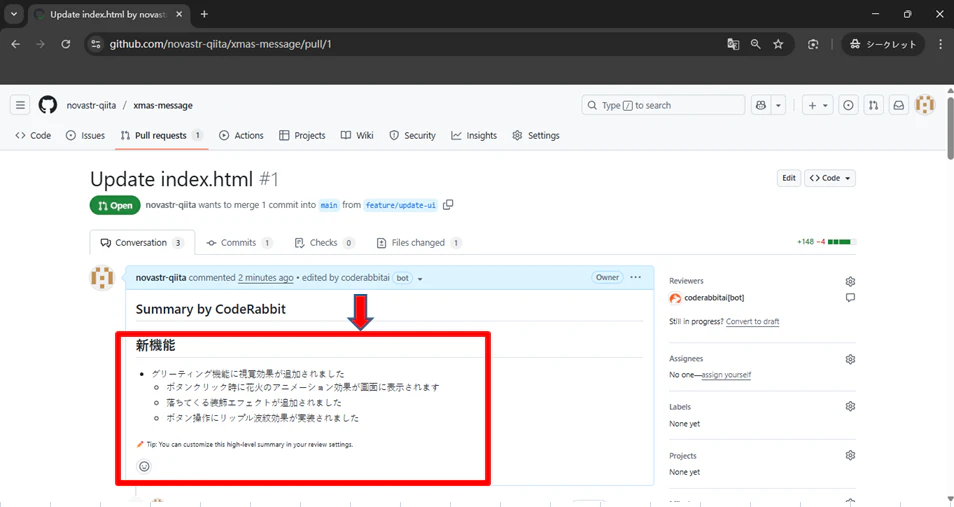Expand the Code dropdown button

830,178
